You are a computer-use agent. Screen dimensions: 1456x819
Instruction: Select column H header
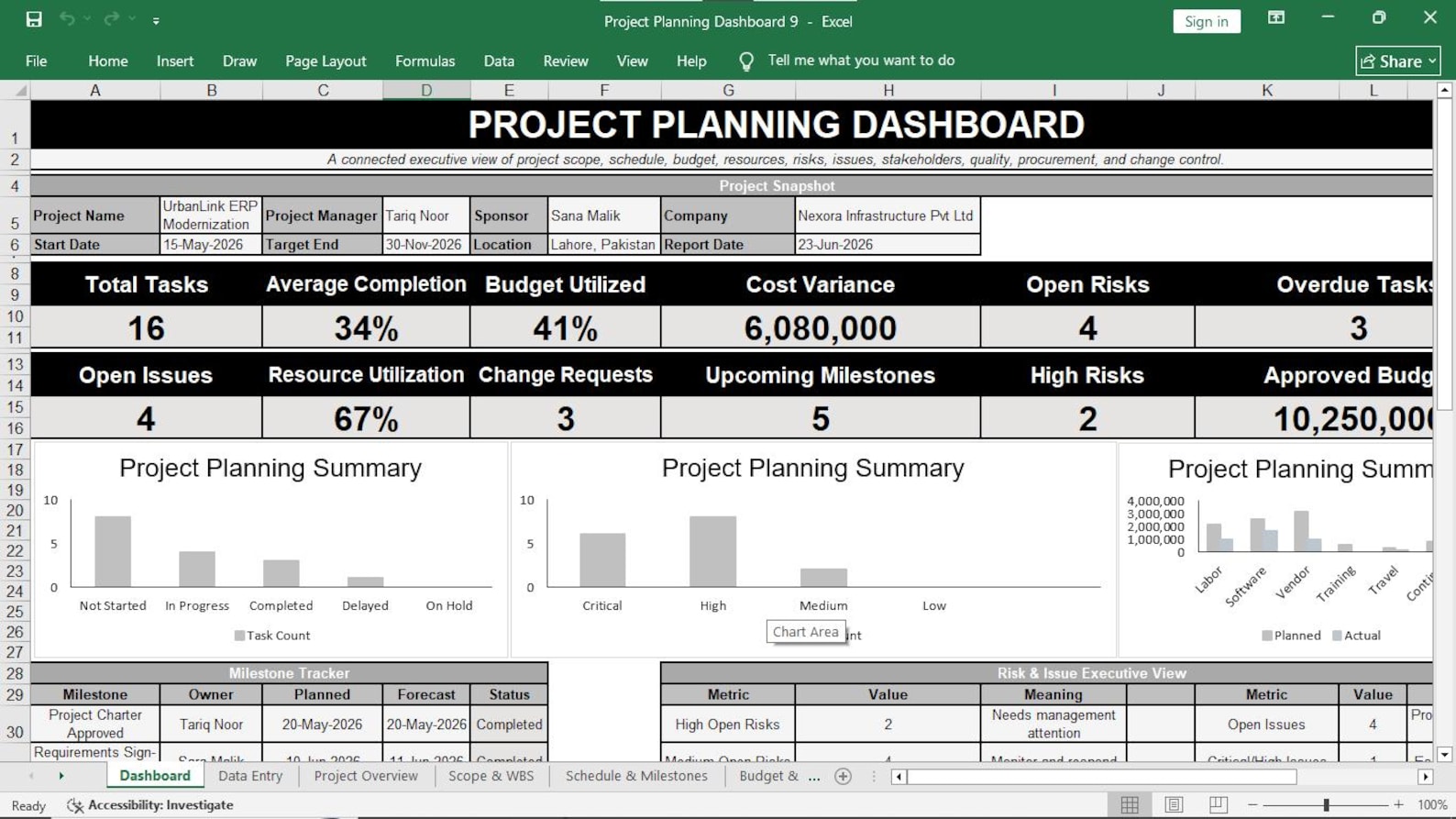pos(888,90)
